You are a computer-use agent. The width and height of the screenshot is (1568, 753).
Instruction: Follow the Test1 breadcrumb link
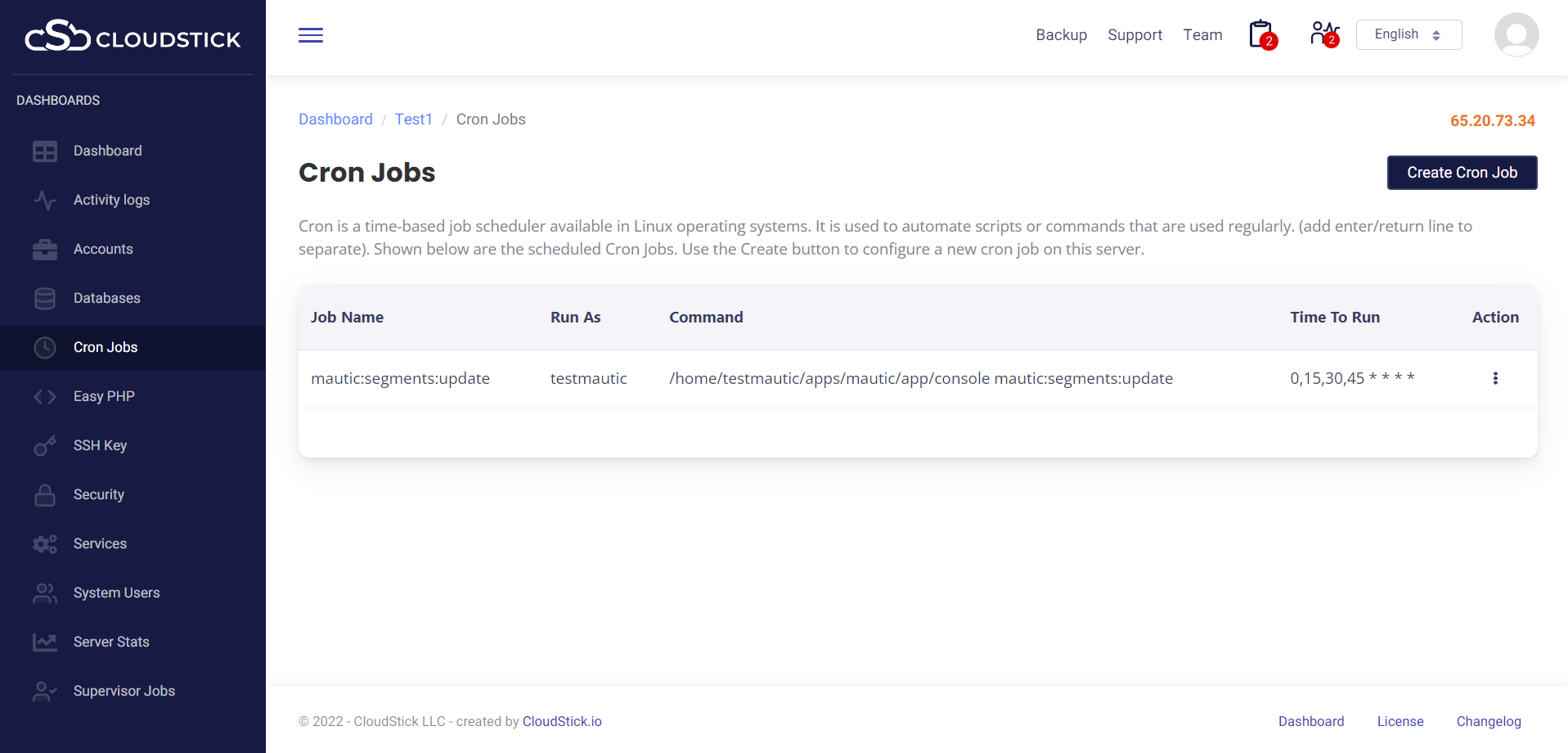(x=413, y=119)
